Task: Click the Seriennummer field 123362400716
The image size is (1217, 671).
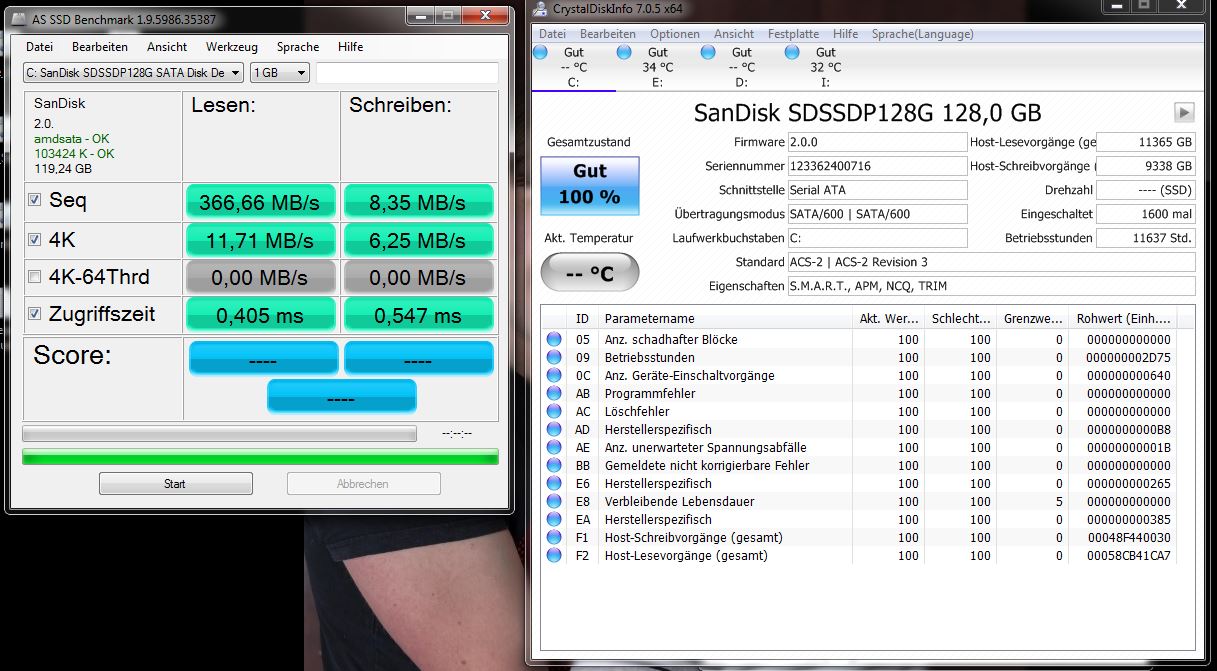Action: point(877,166)
